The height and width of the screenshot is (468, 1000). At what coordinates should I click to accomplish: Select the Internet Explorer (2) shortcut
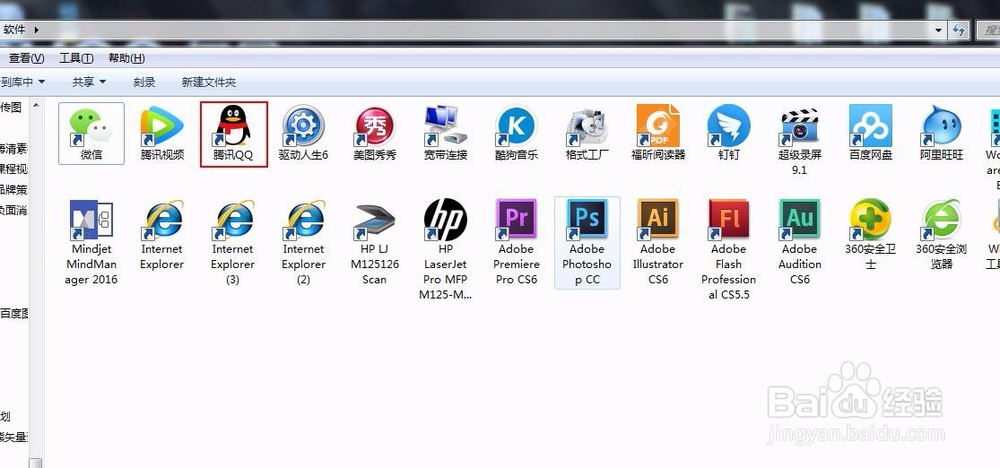(x=304, y=242)
